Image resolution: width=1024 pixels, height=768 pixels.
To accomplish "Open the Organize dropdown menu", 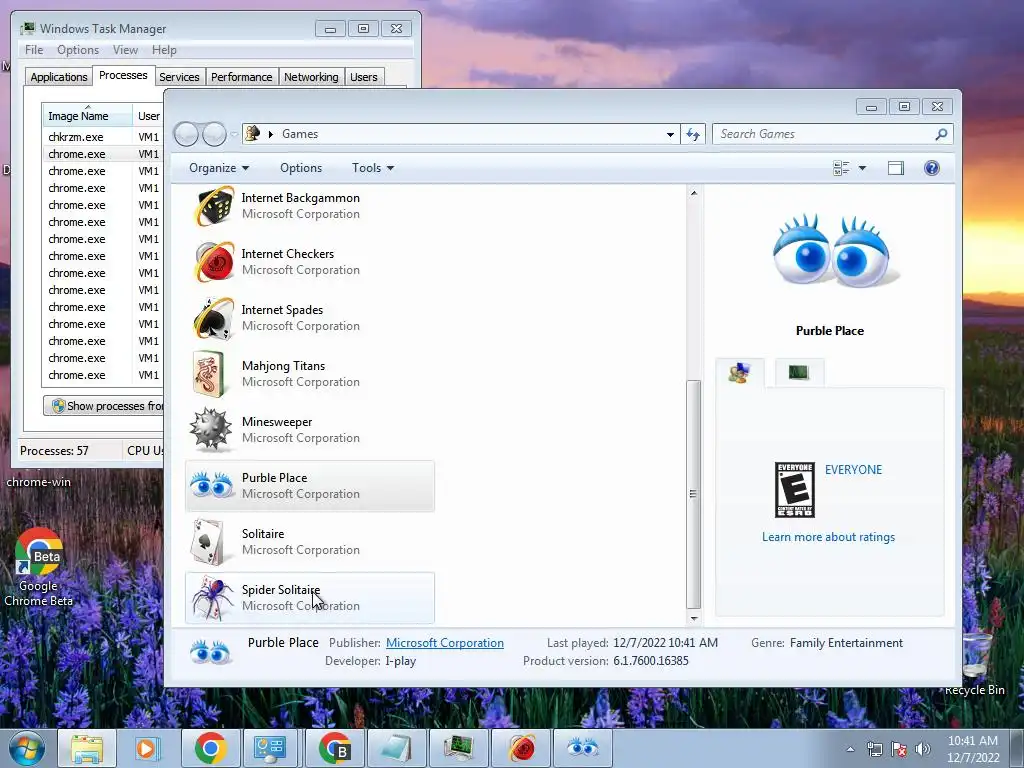I will [x=219, y=168].
